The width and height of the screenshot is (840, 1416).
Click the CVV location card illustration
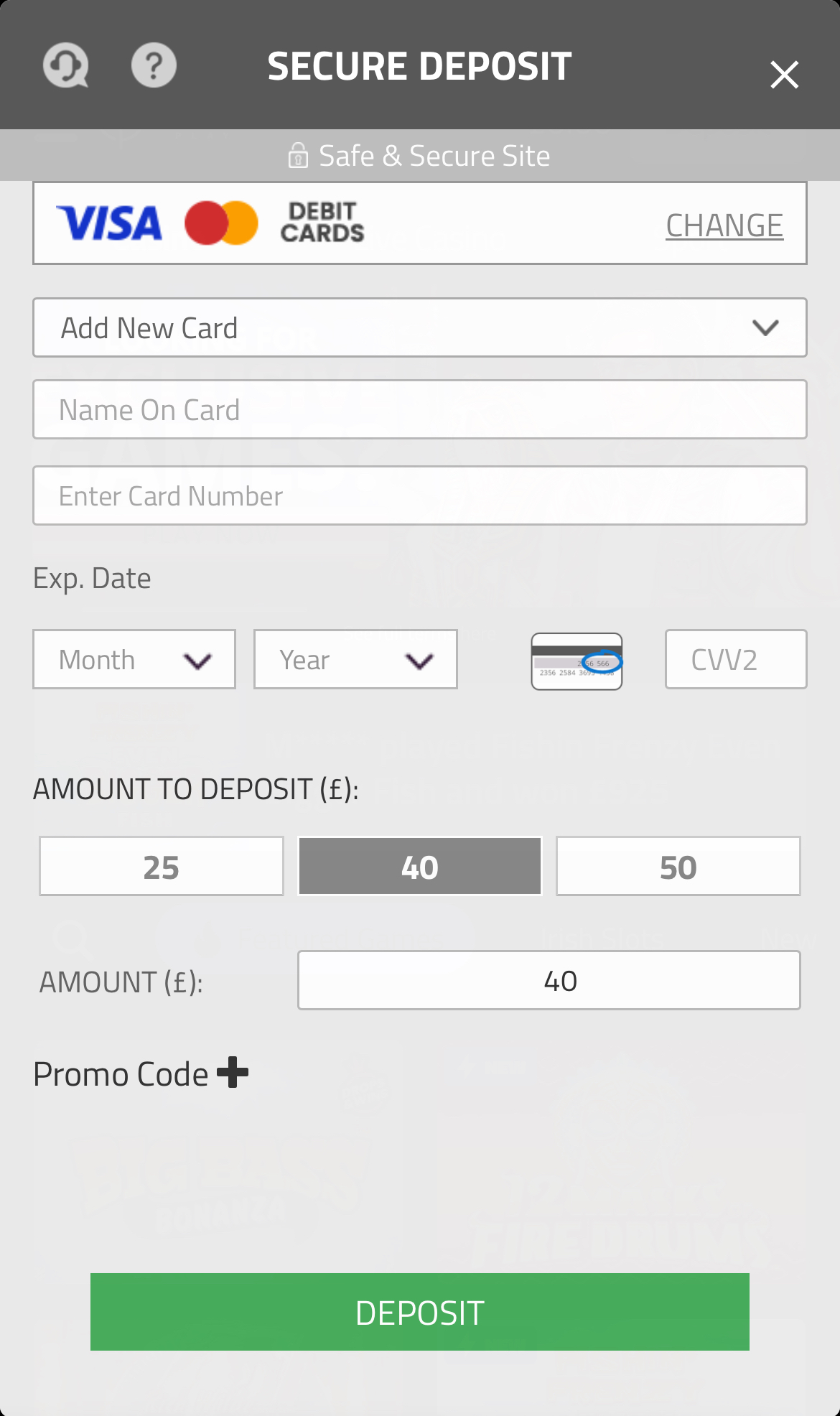coord(576,661)
